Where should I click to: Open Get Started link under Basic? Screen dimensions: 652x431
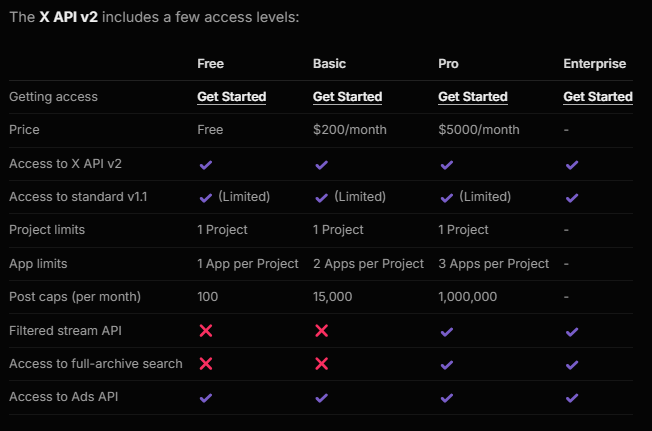[347, 97]
